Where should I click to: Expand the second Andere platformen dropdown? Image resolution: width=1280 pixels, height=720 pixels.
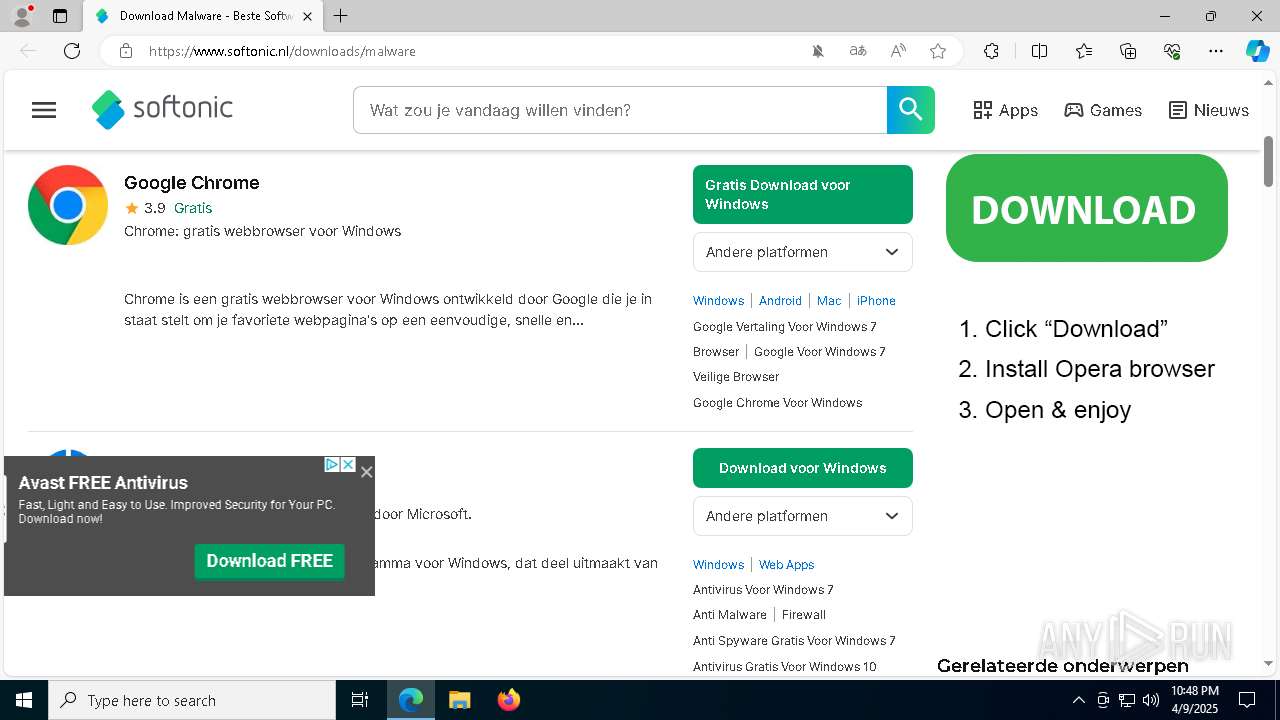tap(803, 516)
